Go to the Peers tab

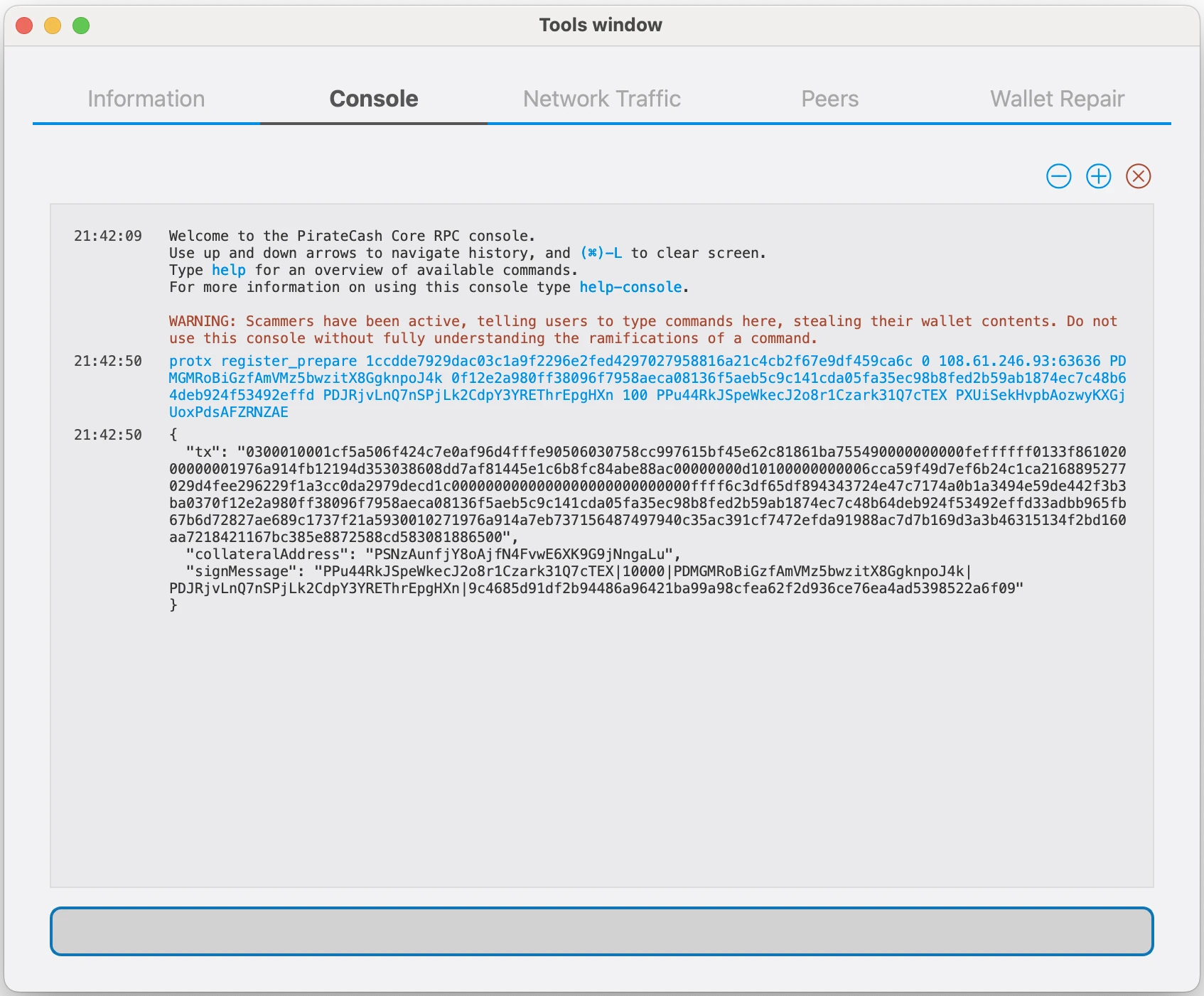[x=830, y=99]
